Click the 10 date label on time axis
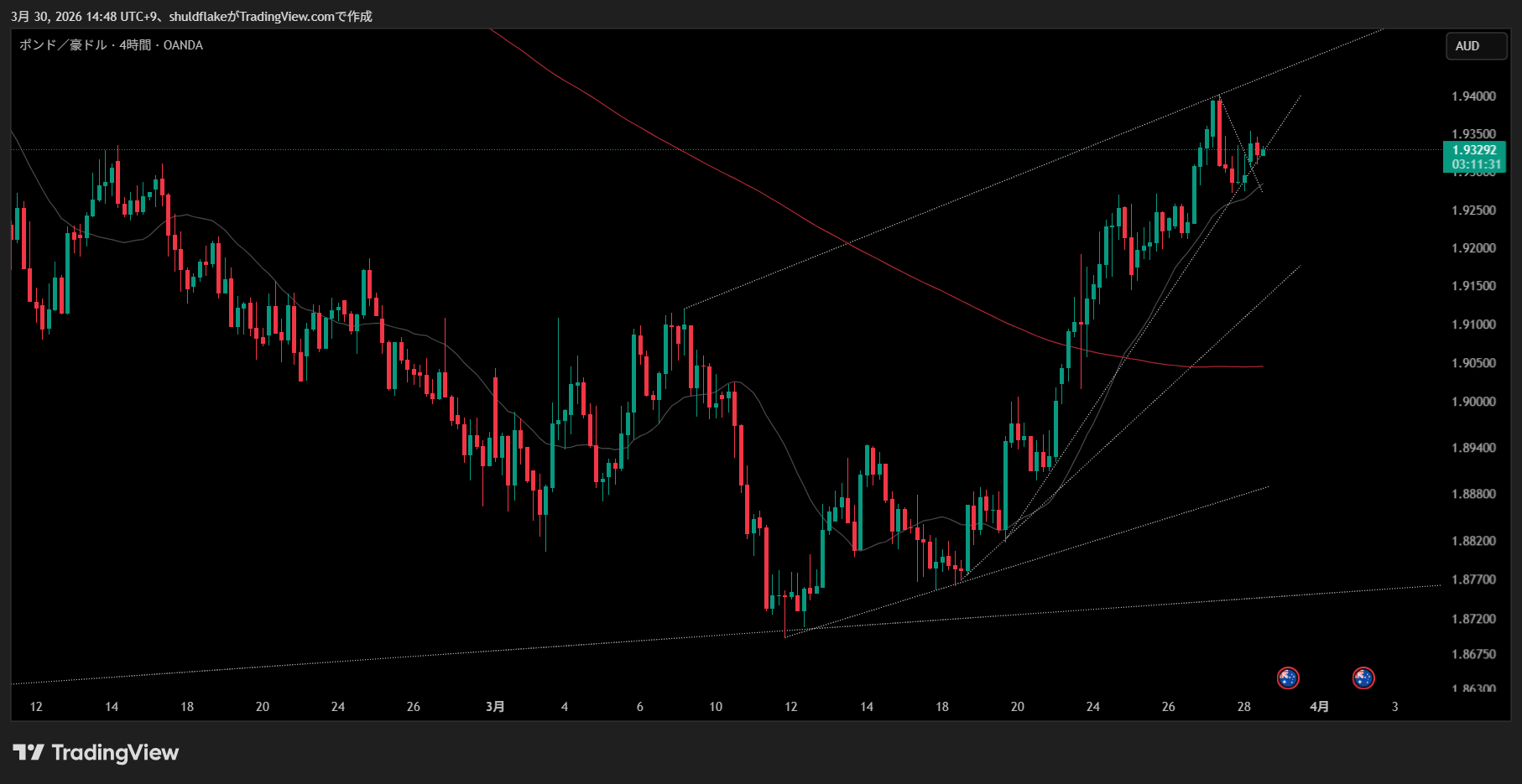Screen dimensions: 1522x784 click(716, 707)
